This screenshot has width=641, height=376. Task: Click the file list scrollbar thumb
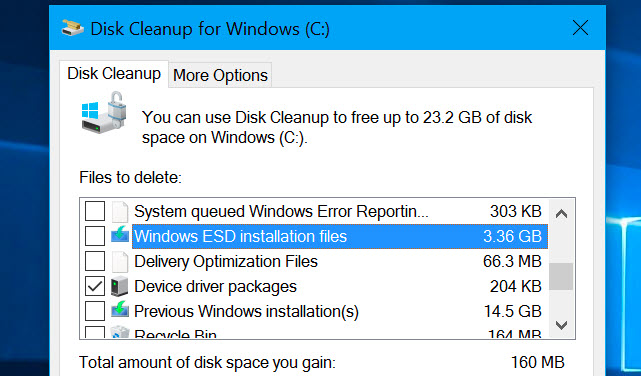[561, 277]
